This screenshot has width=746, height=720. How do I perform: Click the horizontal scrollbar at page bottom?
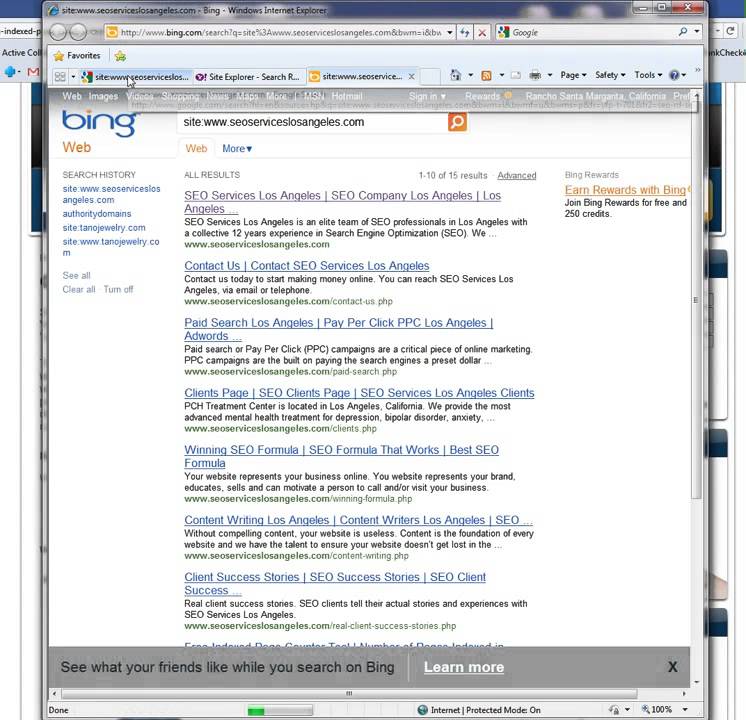[x=349, y=693]
